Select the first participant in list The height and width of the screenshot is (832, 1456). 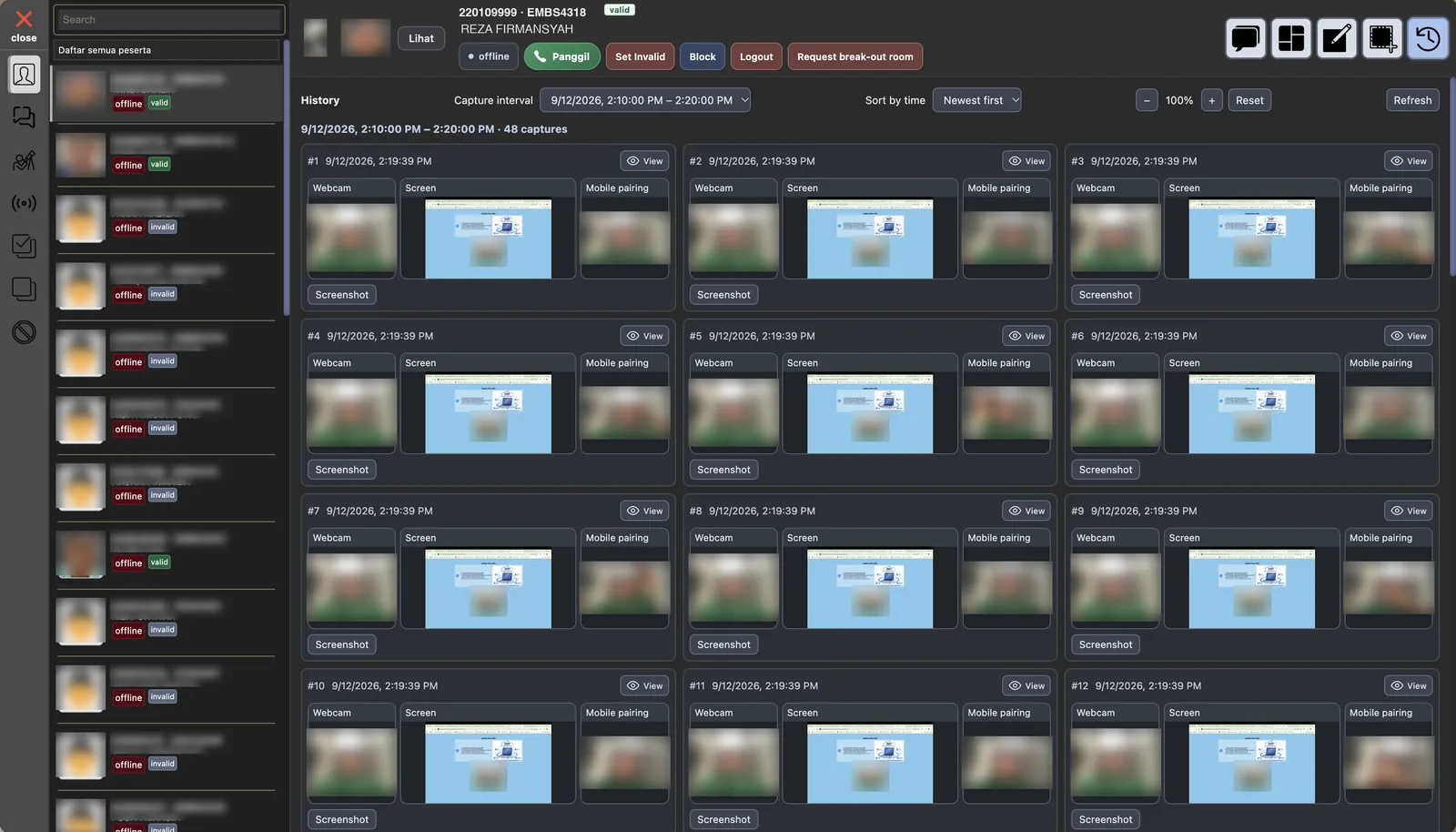167,92
